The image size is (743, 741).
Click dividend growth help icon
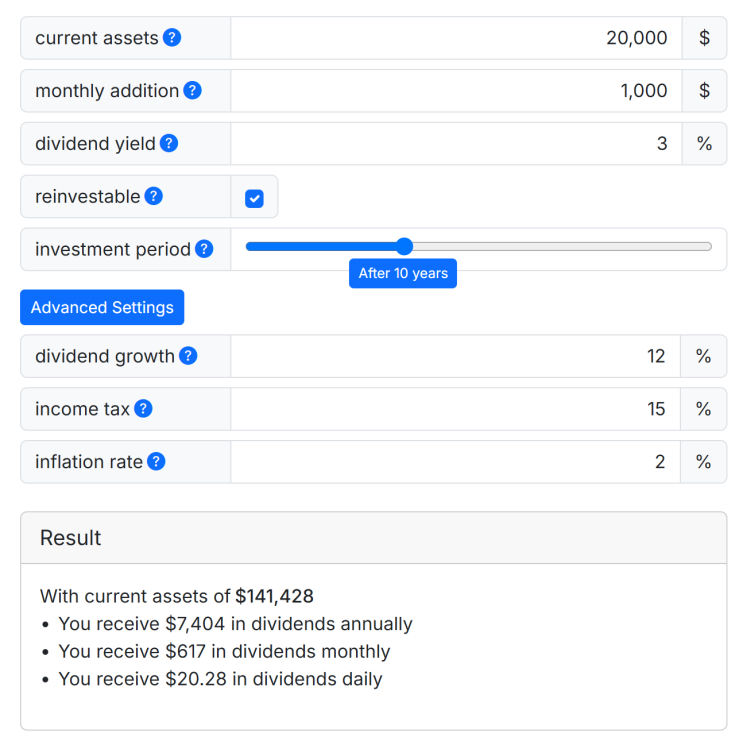(x=188, y=356)
